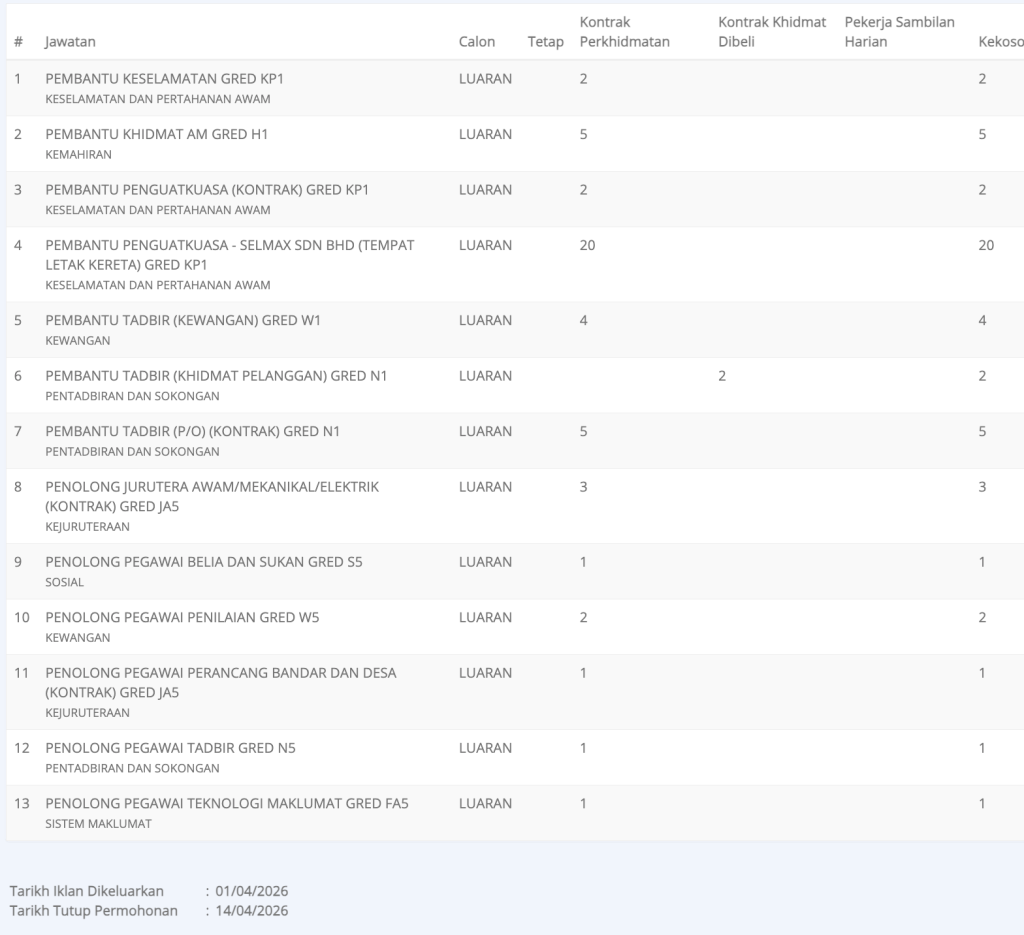The width and height of the screenshot is (1024, 935).
Task: Open PENOLONG PEGAWAI TEKNOLOGI MAKLUMAT GRED FA5
Action: 227,803
